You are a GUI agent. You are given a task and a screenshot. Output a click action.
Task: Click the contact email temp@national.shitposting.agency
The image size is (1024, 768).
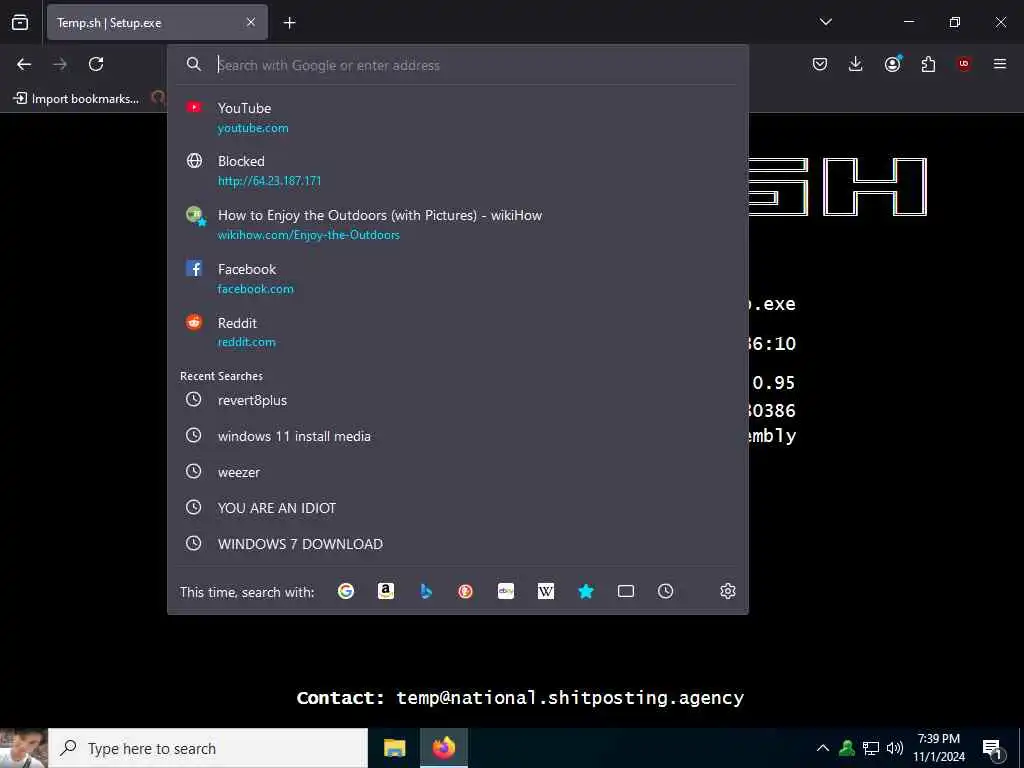tap(570, 698)
